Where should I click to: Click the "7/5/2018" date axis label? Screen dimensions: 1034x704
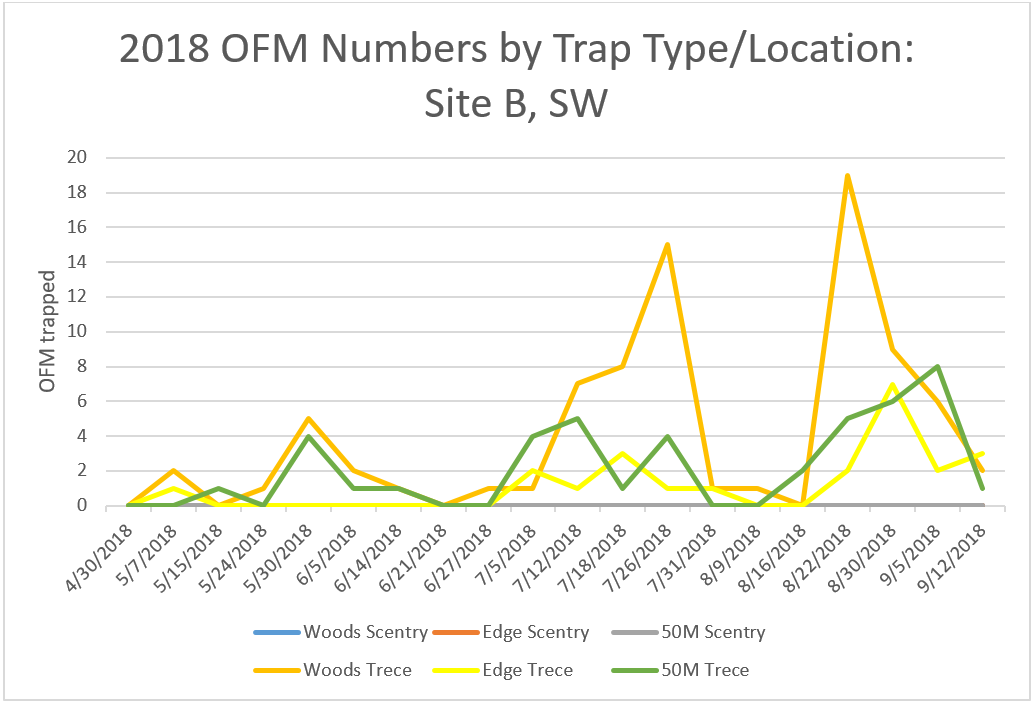tap(508, 553)
